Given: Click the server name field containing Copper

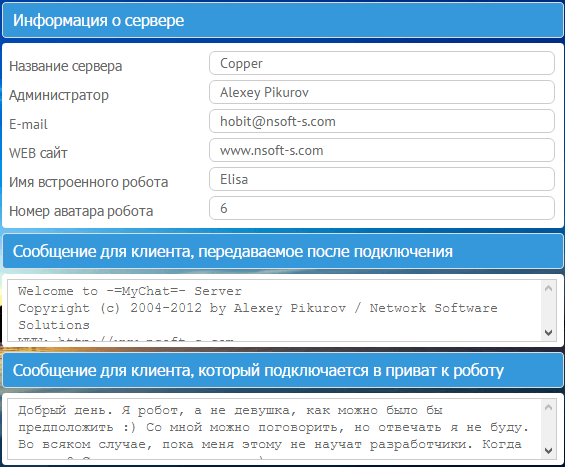Looking at the screenshot, I should (382, 63).
